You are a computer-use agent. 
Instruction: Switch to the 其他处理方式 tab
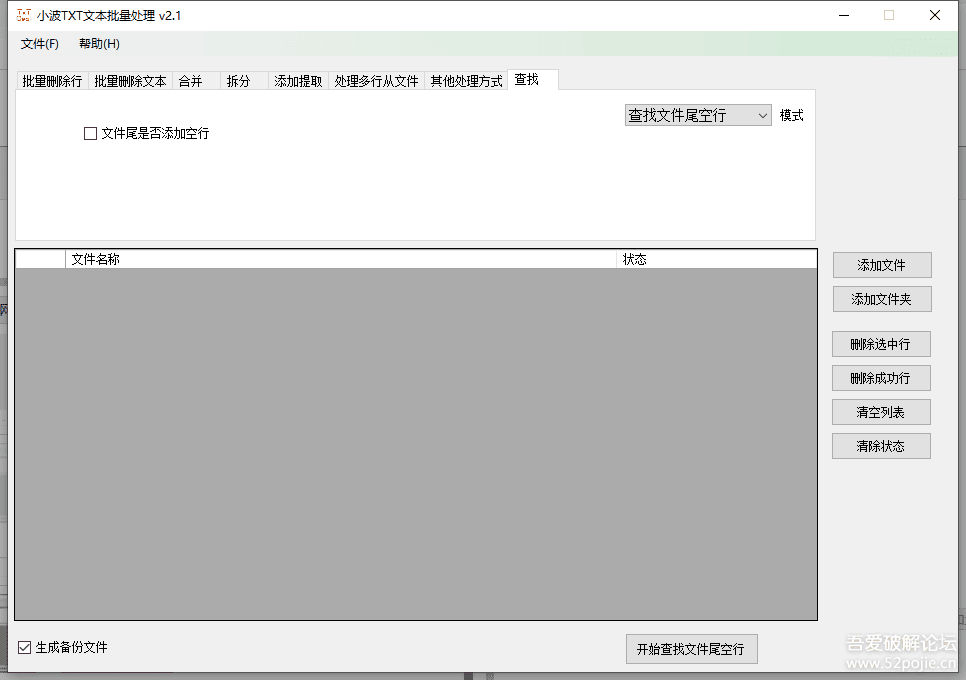(466, 82)
